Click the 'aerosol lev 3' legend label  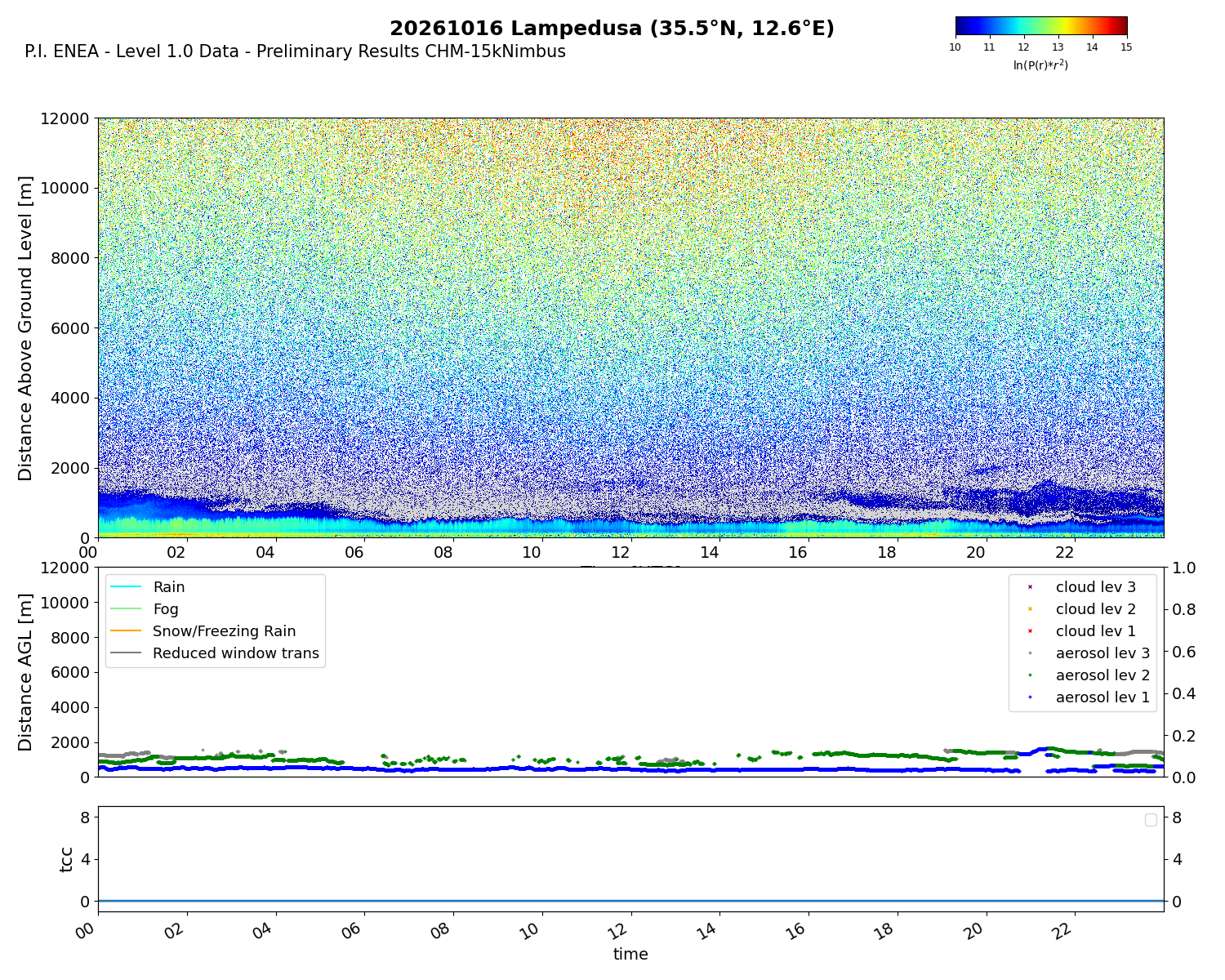click(1103, 653)
